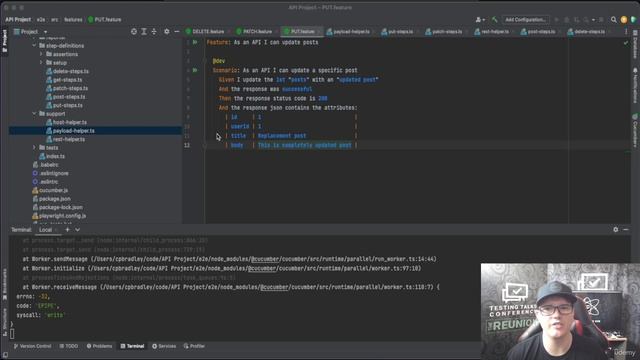Screen dimensions: 640x360
Task: Click the features breadcrumb item
Action: coord(73,20)
